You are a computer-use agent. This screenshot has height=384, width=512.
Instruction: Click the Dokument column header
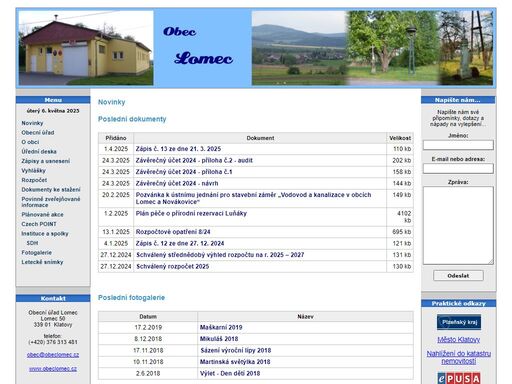coord(260,138)
